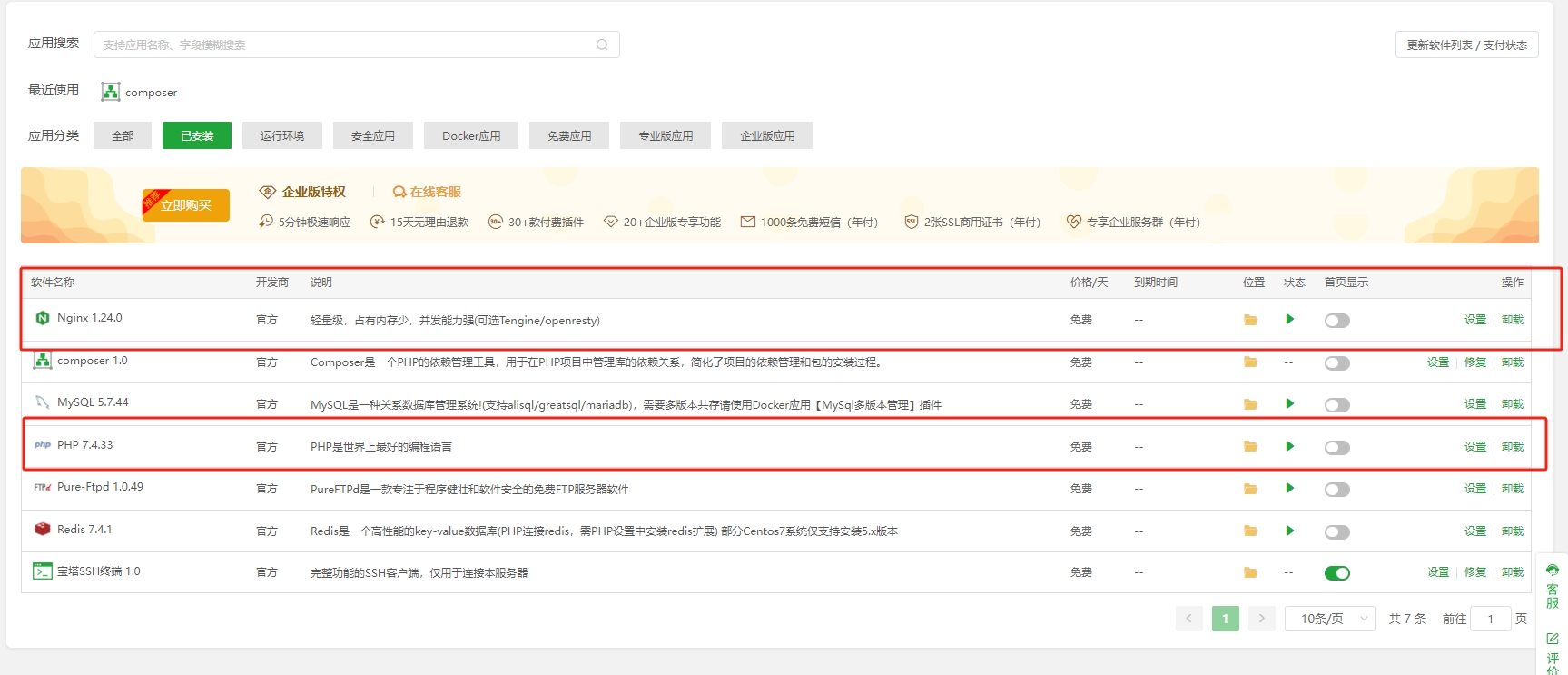This screenshot has height=675, width=1568.
Task: Select the 免费应用 category tab
Action: click(569, 135)
